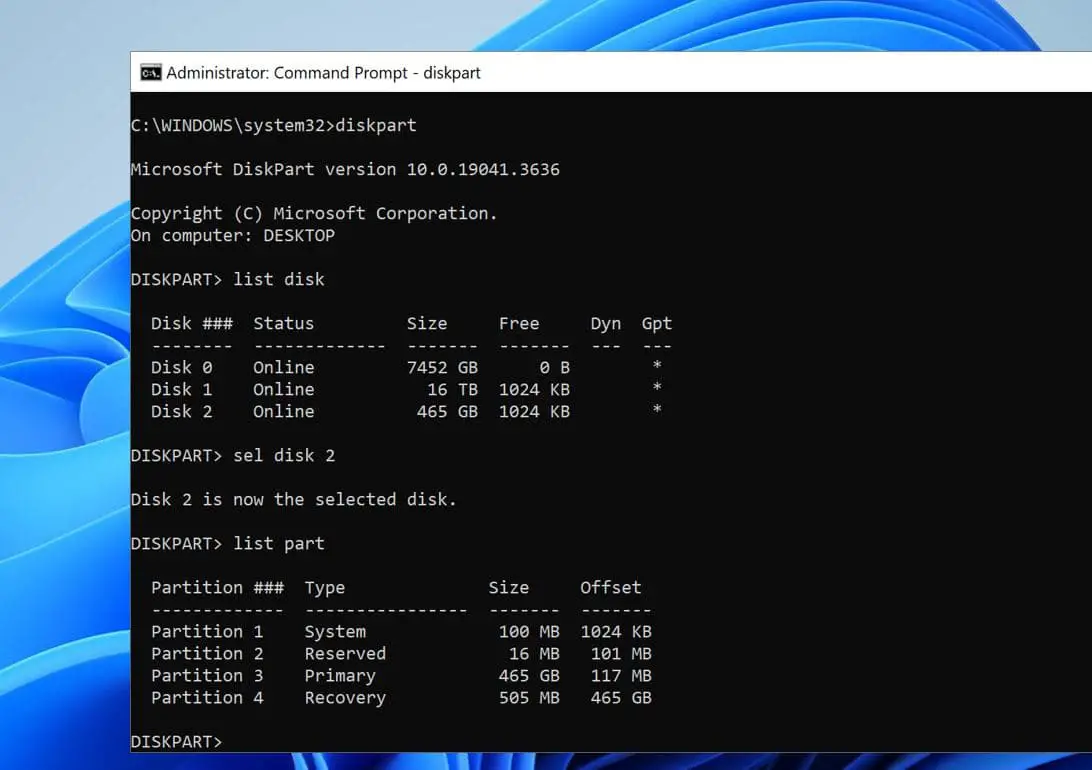
Task: Click 'Disk 2 is now the selected disk.' message
Action: (x=293, y=499)
